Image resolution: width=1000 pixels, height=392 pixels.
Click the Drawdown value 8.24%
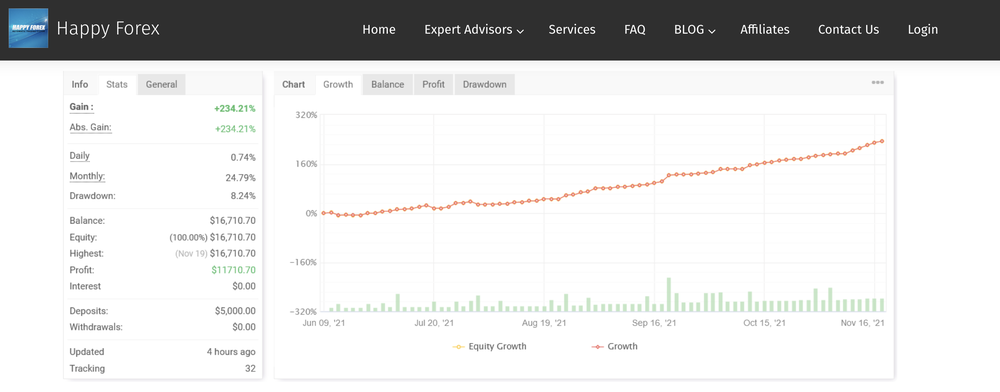pos(243,196)
